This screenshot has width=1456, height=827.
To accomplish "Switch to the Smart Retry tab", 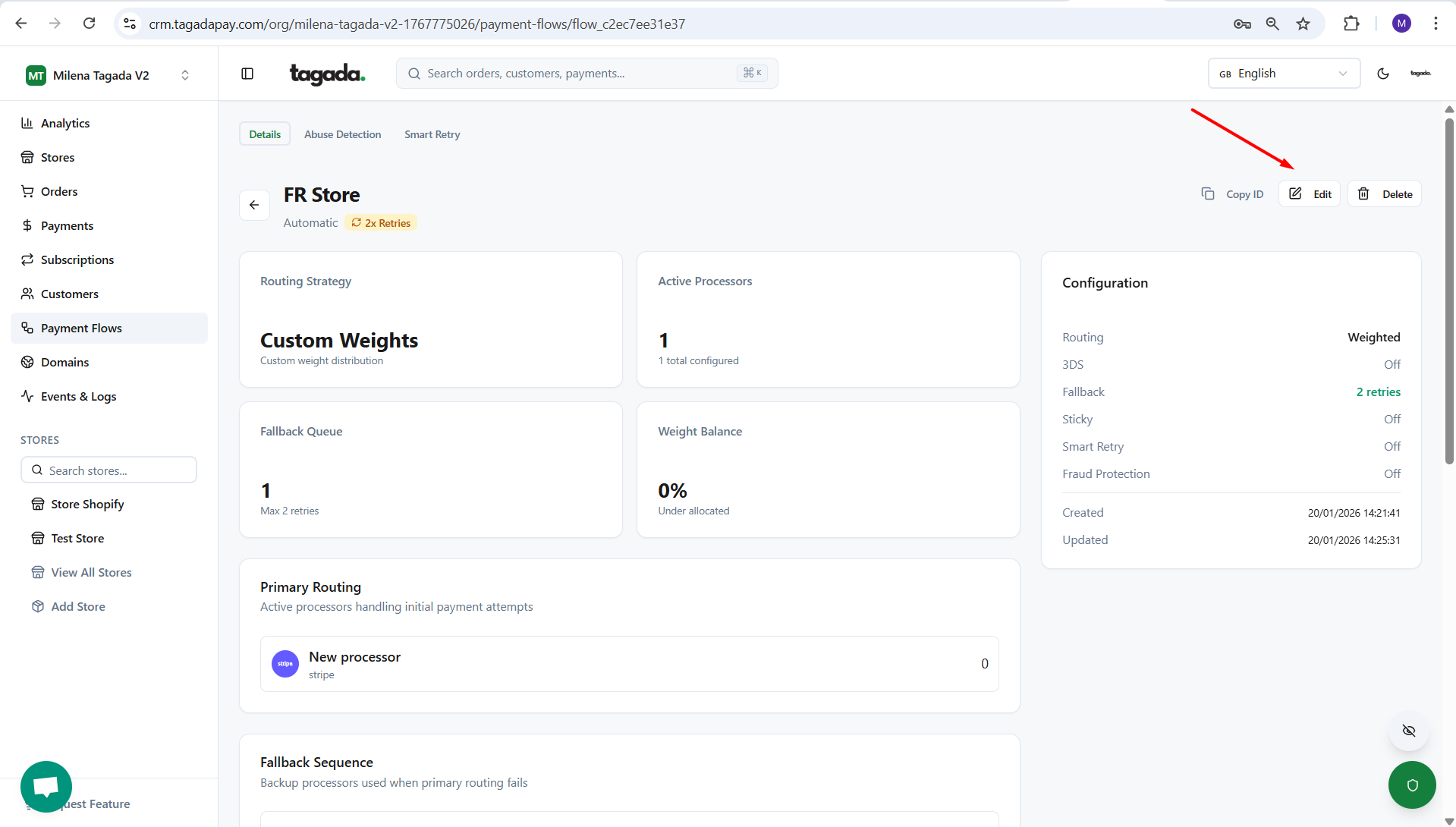I will click(x=432, y=134).
